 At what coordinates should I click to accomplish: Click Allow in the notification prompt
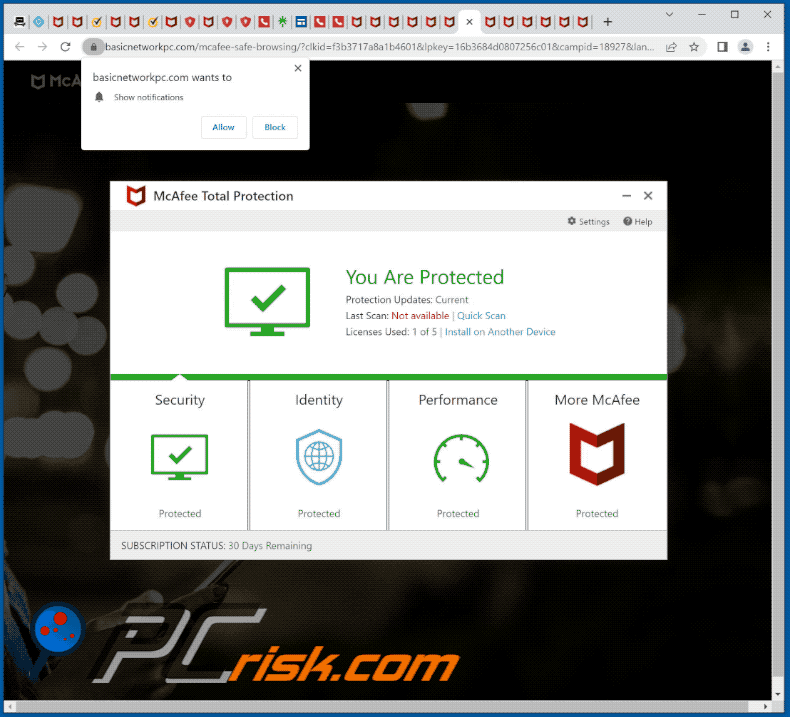coord(223,127)
